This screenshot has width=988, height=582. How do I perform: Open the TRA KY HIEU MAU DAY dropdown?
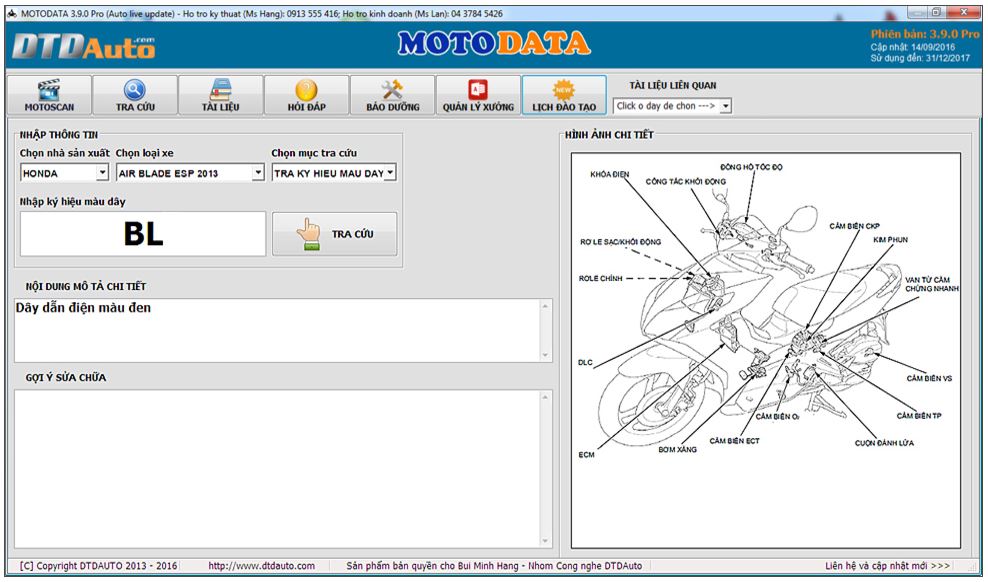point(390,173)
